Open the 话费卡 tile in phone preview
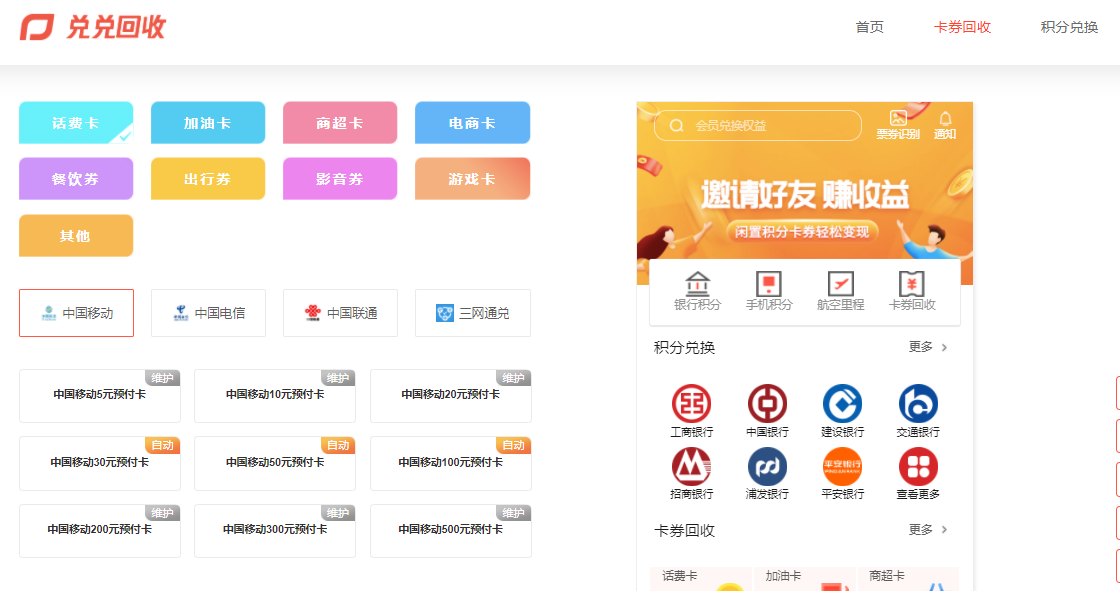Screen dimensions: 1120x591 click(701, 579)
